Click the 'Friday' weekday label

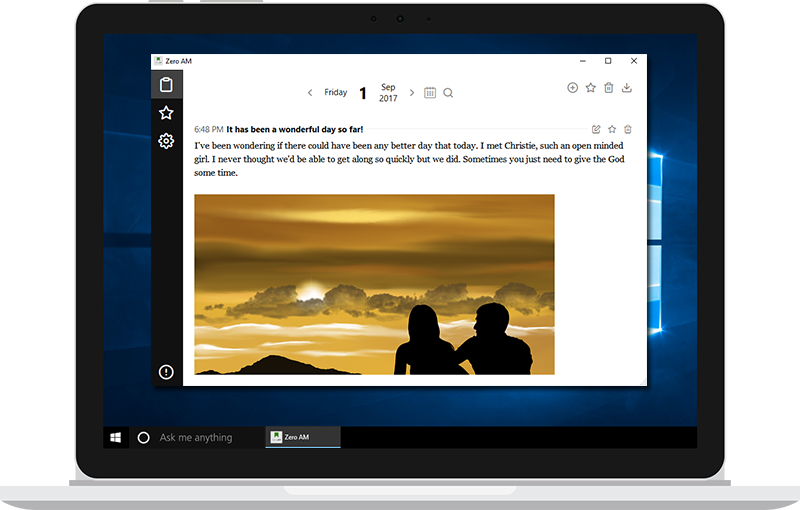pos(336,92)
